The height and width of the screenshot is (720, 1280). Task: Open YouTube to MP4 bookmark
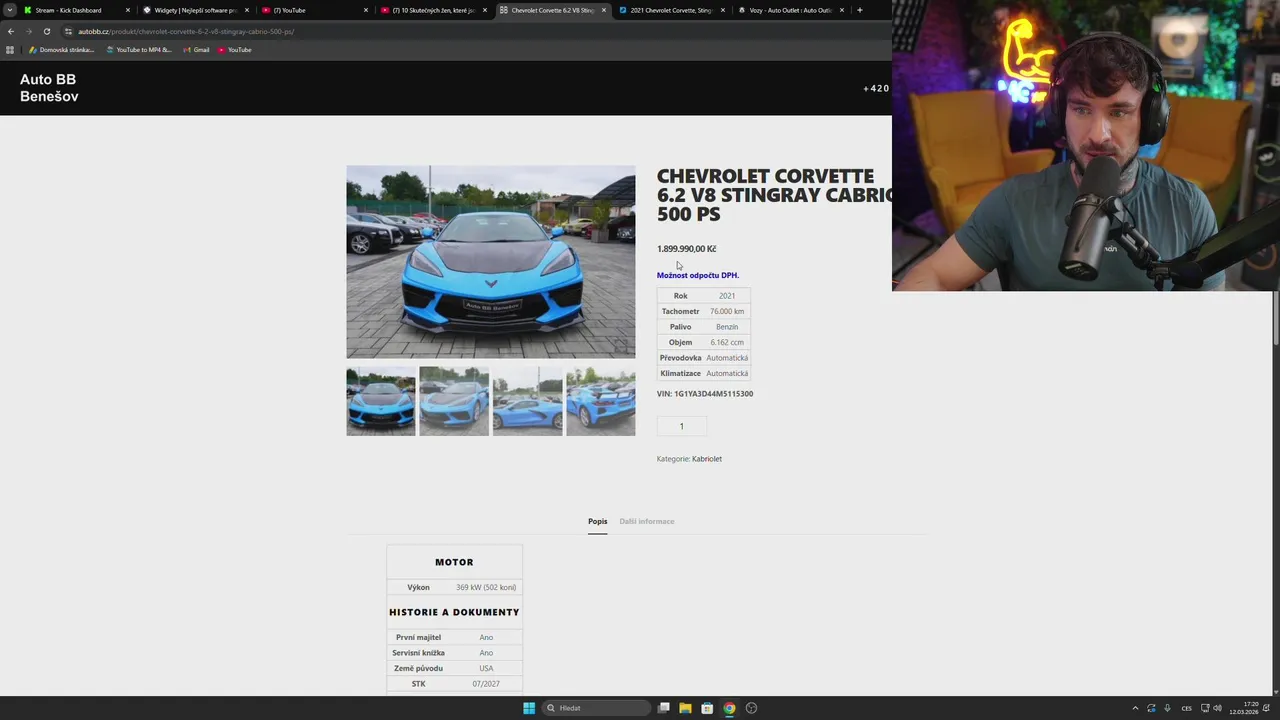(139, 50)
